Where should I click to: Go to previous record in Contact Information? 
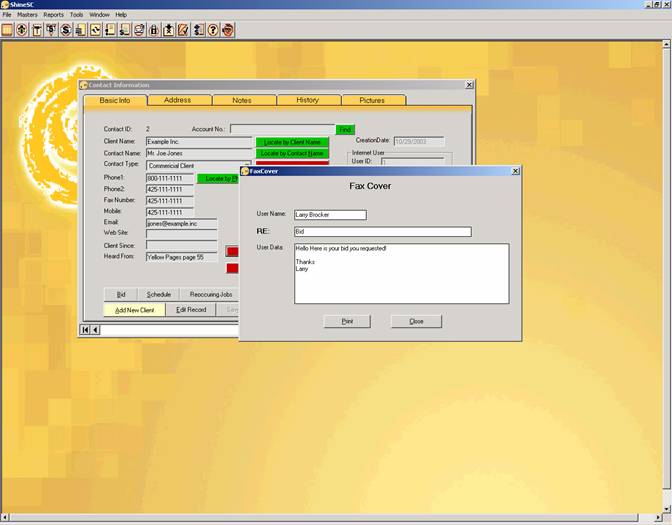click(x=95, y=330)
